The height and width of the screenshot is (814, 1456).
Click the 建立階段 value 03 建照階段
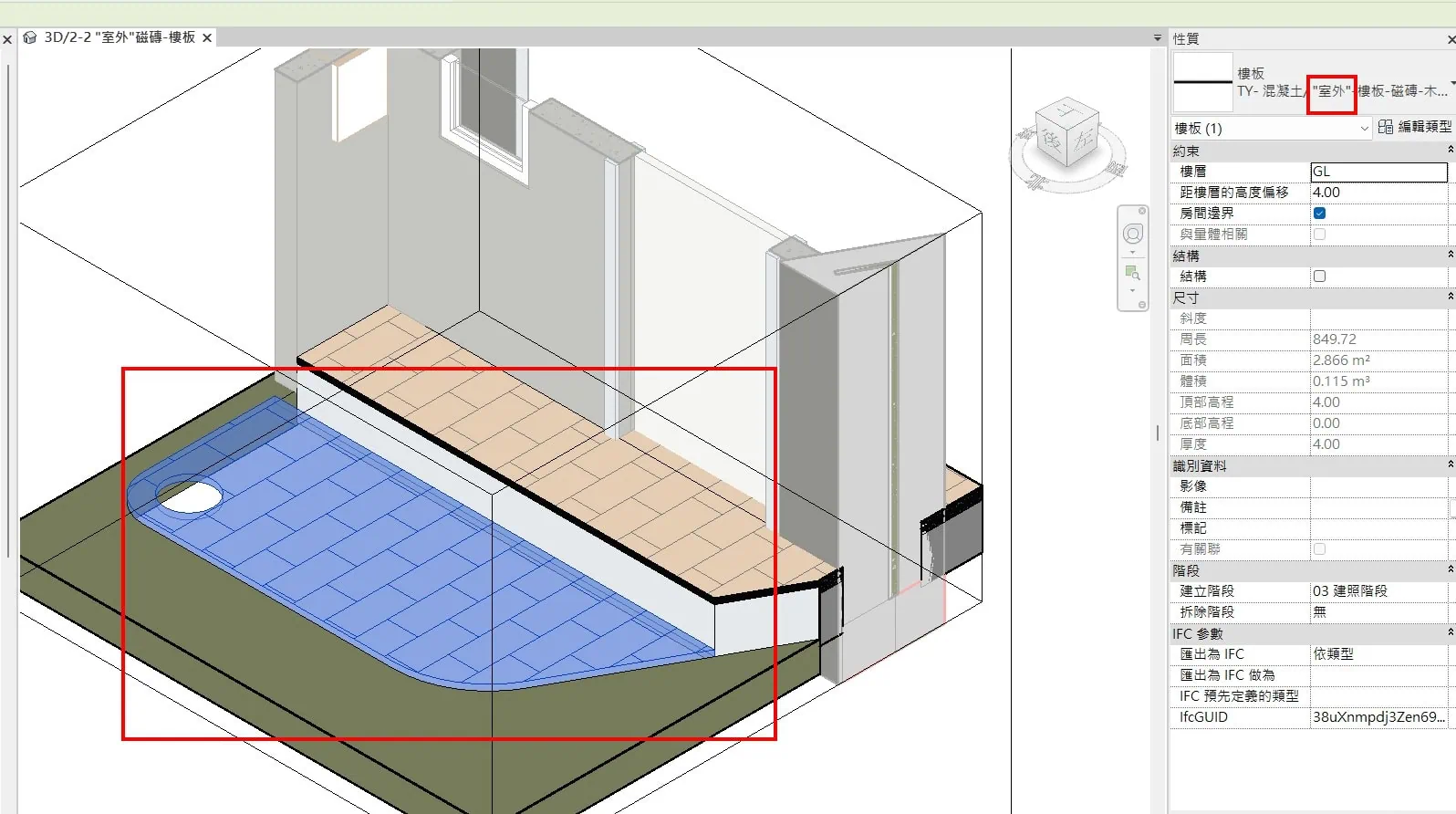click(x=1378, y=591)
